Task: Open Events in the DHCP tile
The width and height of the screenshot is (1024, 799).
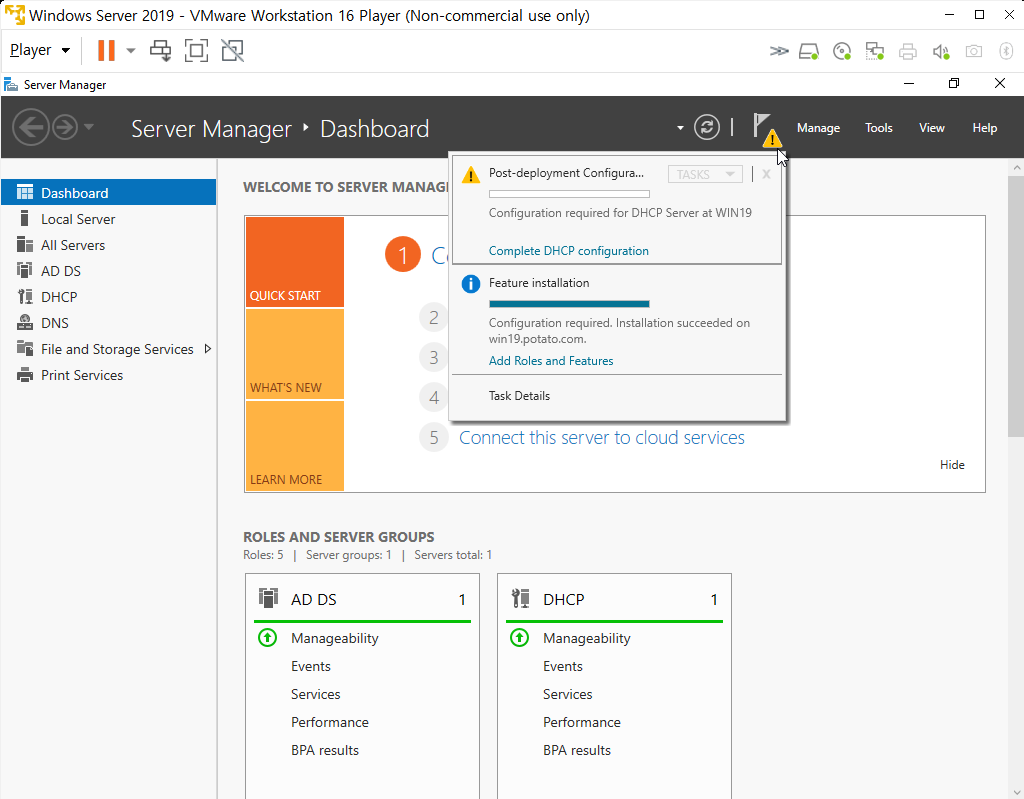Action: click(x=563, y=666)
